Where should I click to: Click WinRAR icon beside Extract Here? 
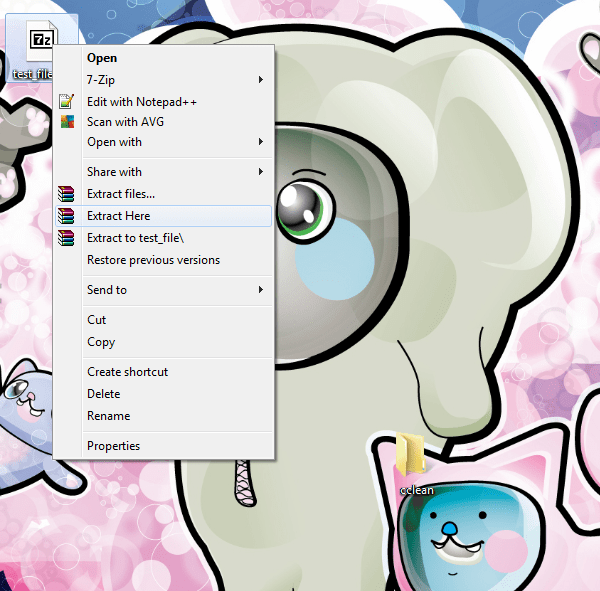point(66,216)
